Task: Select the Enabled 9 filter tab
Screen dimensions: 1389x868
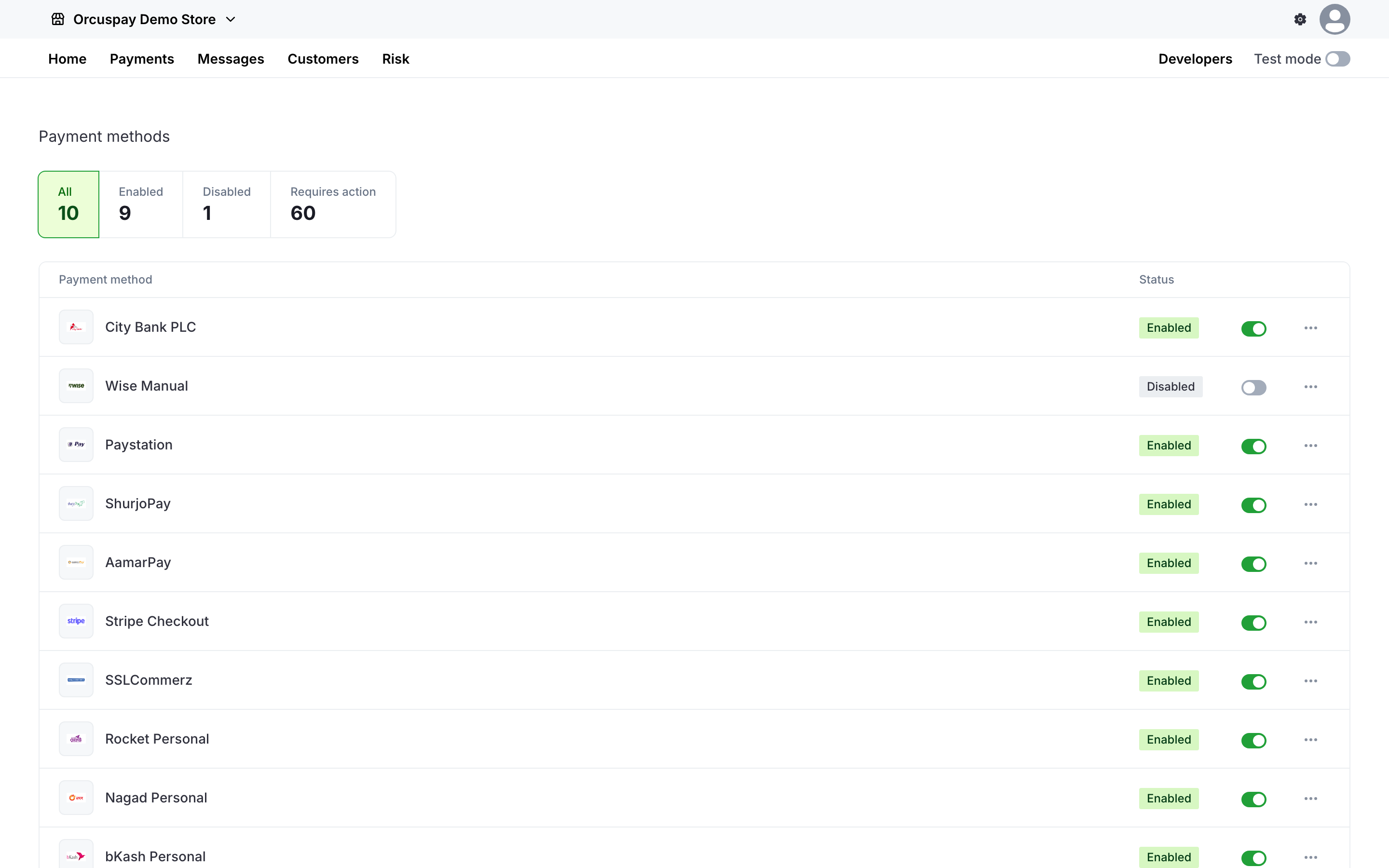Action: click(141, 204)
